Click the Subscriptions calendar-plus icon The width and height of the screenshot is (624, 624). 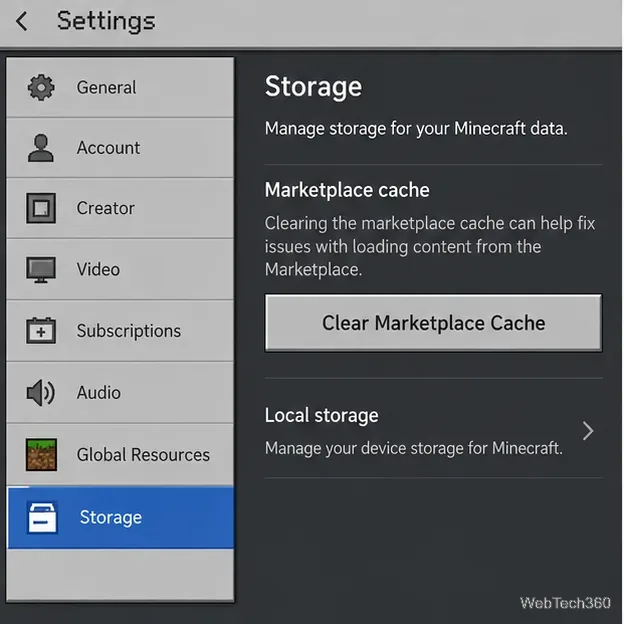[41, 330]
